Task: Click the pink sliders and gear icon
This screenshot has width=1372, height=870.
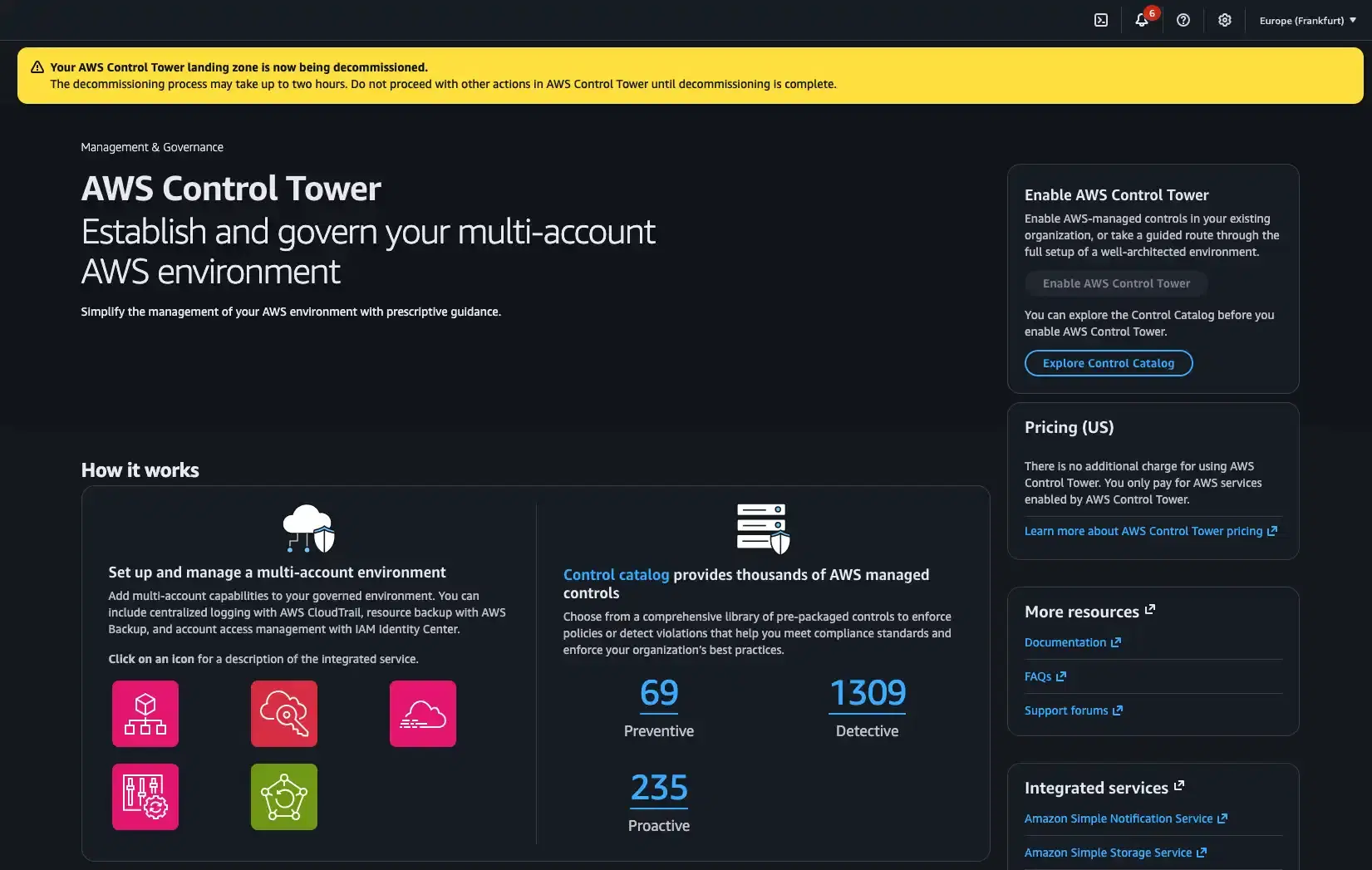Action: pyautogui.click(x=145, y=797)
